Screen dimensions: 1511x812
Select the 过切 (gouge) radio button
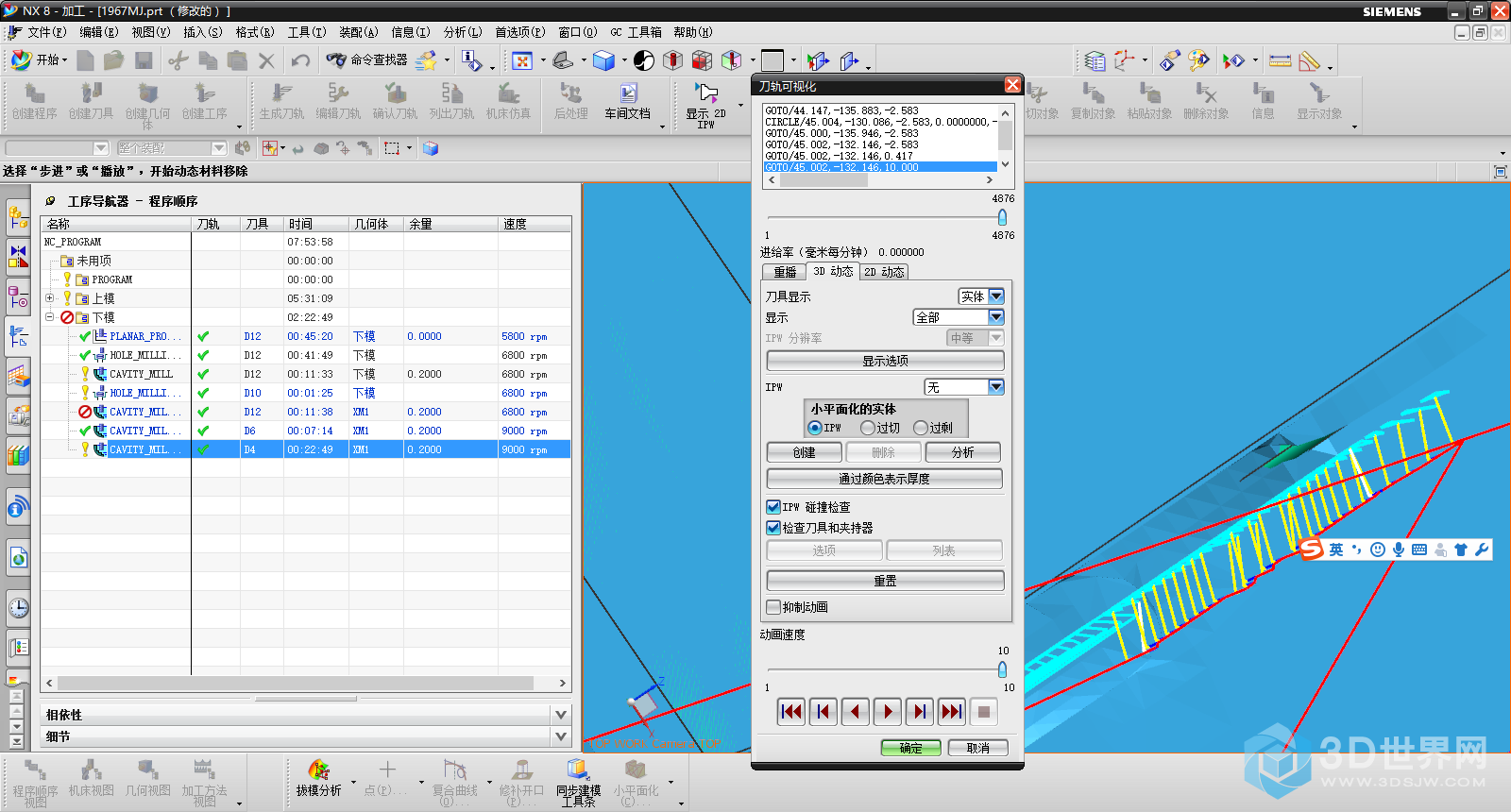click(x=868, y=428)
